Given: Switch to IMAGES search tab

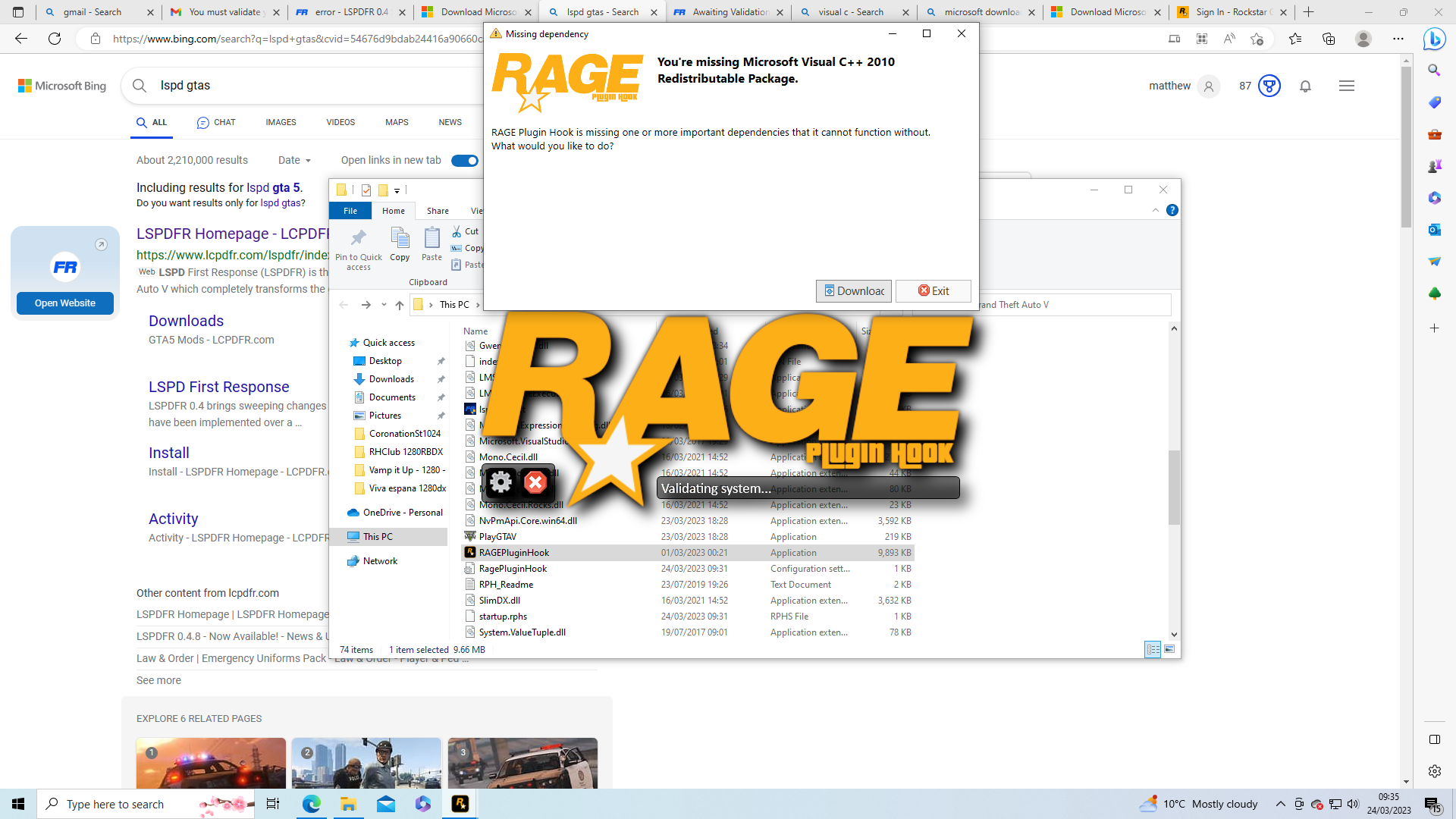Looking at the screenshot, I should [x=281, y=122].
